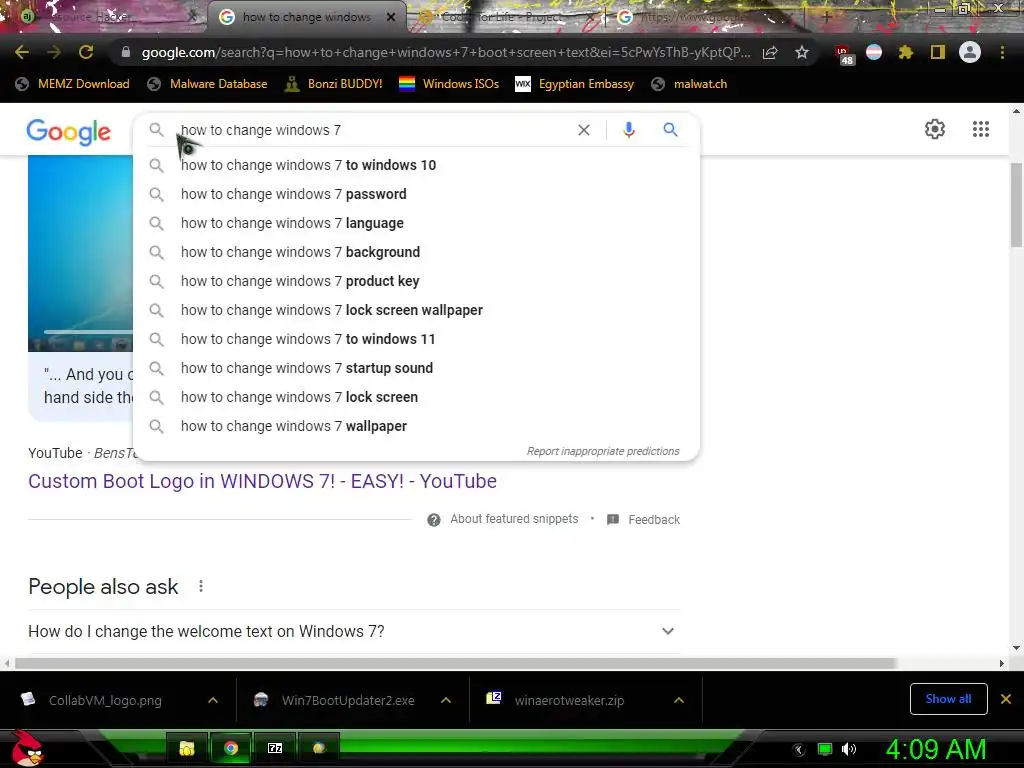Image resolution: width=1024 pixels, height=768 pixels.
Task: Open file explorer from the taskbar
Action: pyautogui.click(x=187, y=748)
